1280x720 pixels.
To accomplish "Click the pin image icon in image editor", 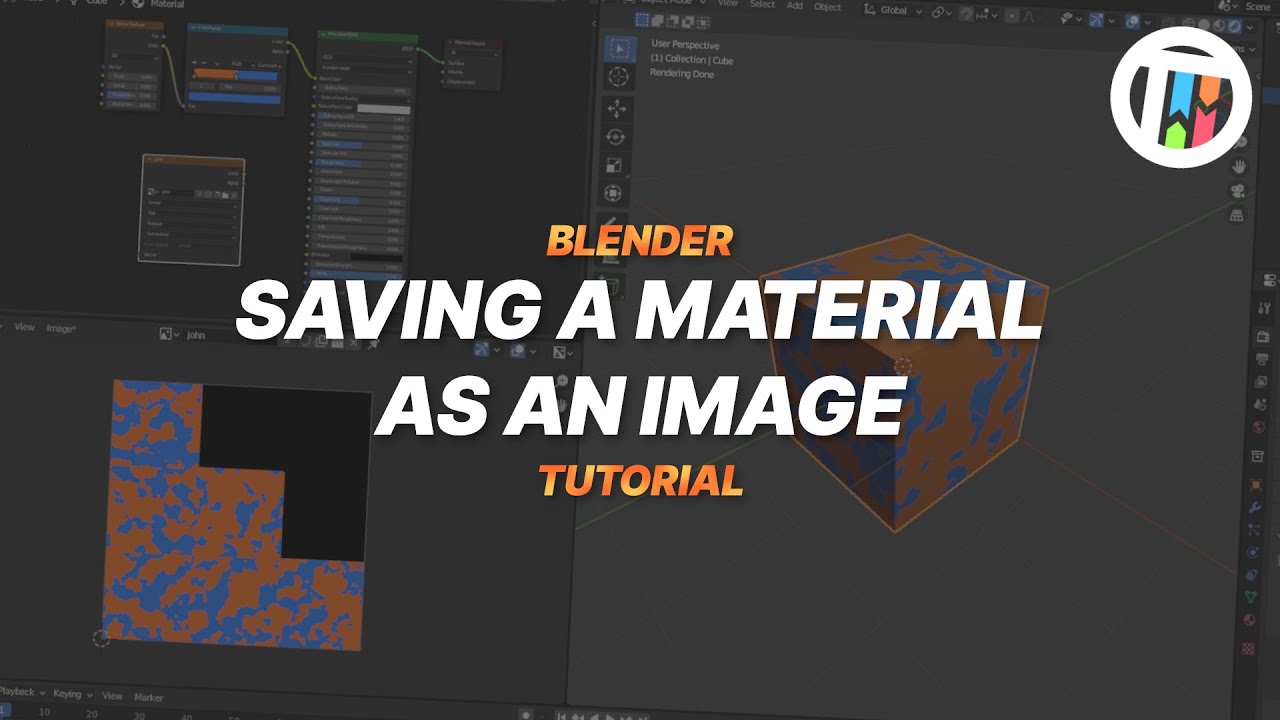I will tap(373, 344).
